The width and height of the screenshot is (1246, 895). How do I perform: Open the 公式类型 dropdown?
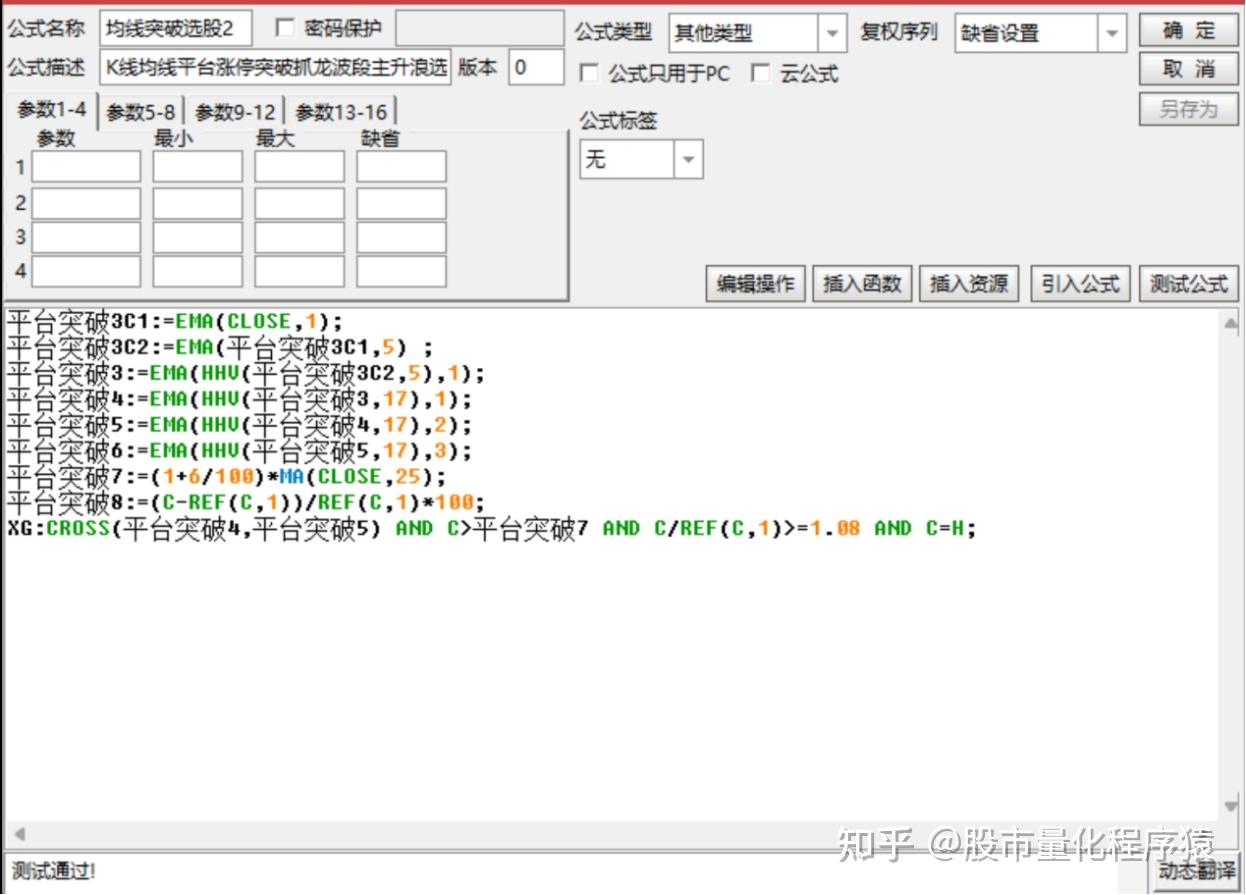(x=832, y=33)
